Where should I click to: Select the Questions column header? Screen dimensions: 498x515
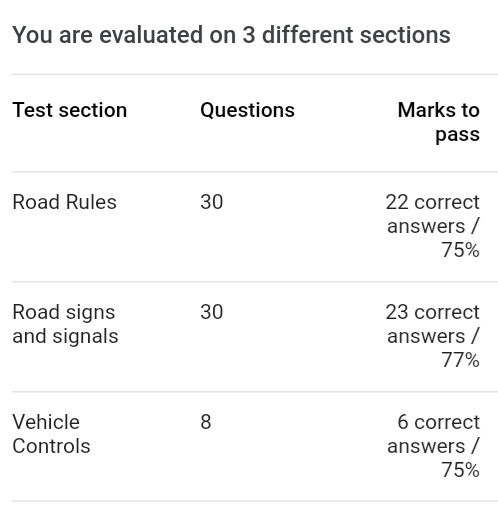point(247,110)
